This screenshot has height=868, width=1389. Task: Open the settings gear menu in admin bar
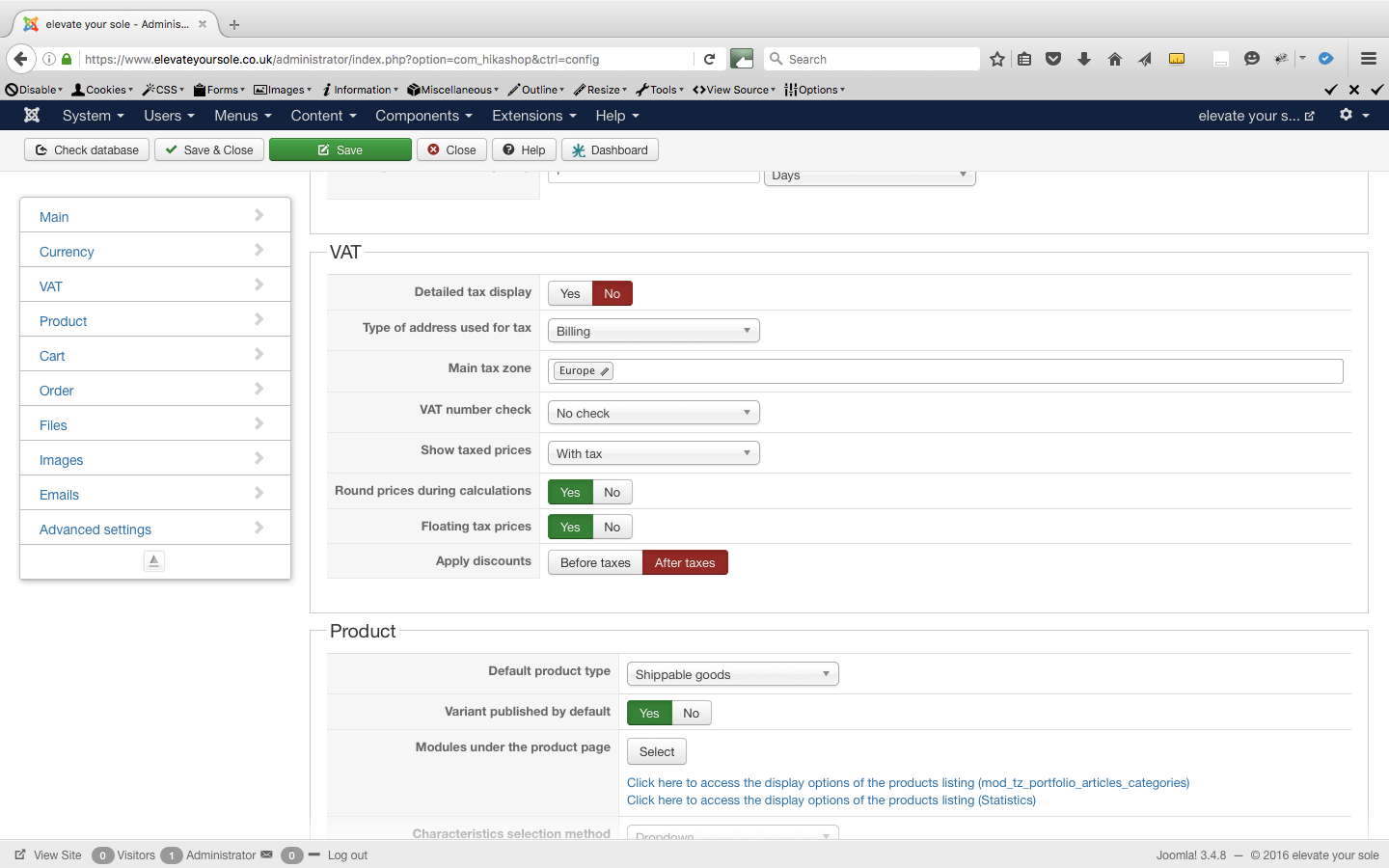click(1354, 115)
